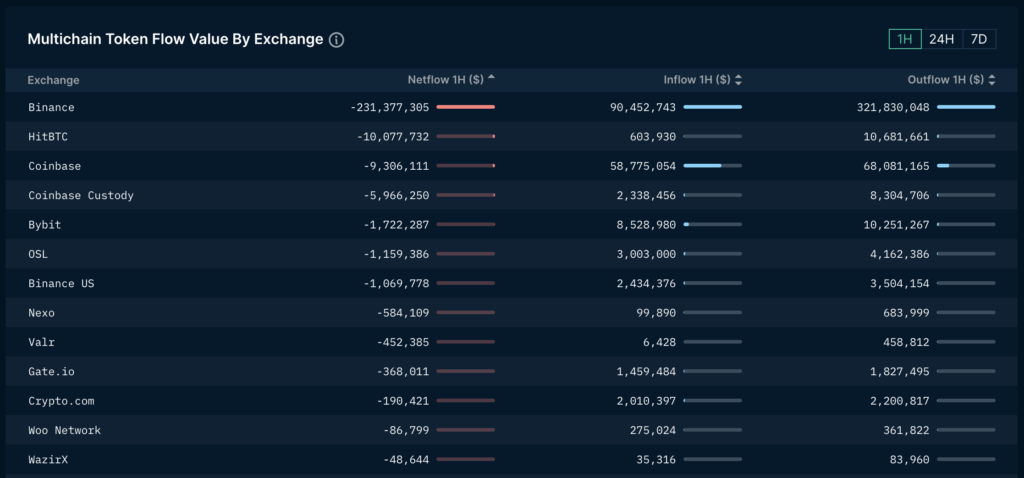Click OSL inflow value 3,003,000
This screenshot has height=478, width=1024.
tap(647, 254)
